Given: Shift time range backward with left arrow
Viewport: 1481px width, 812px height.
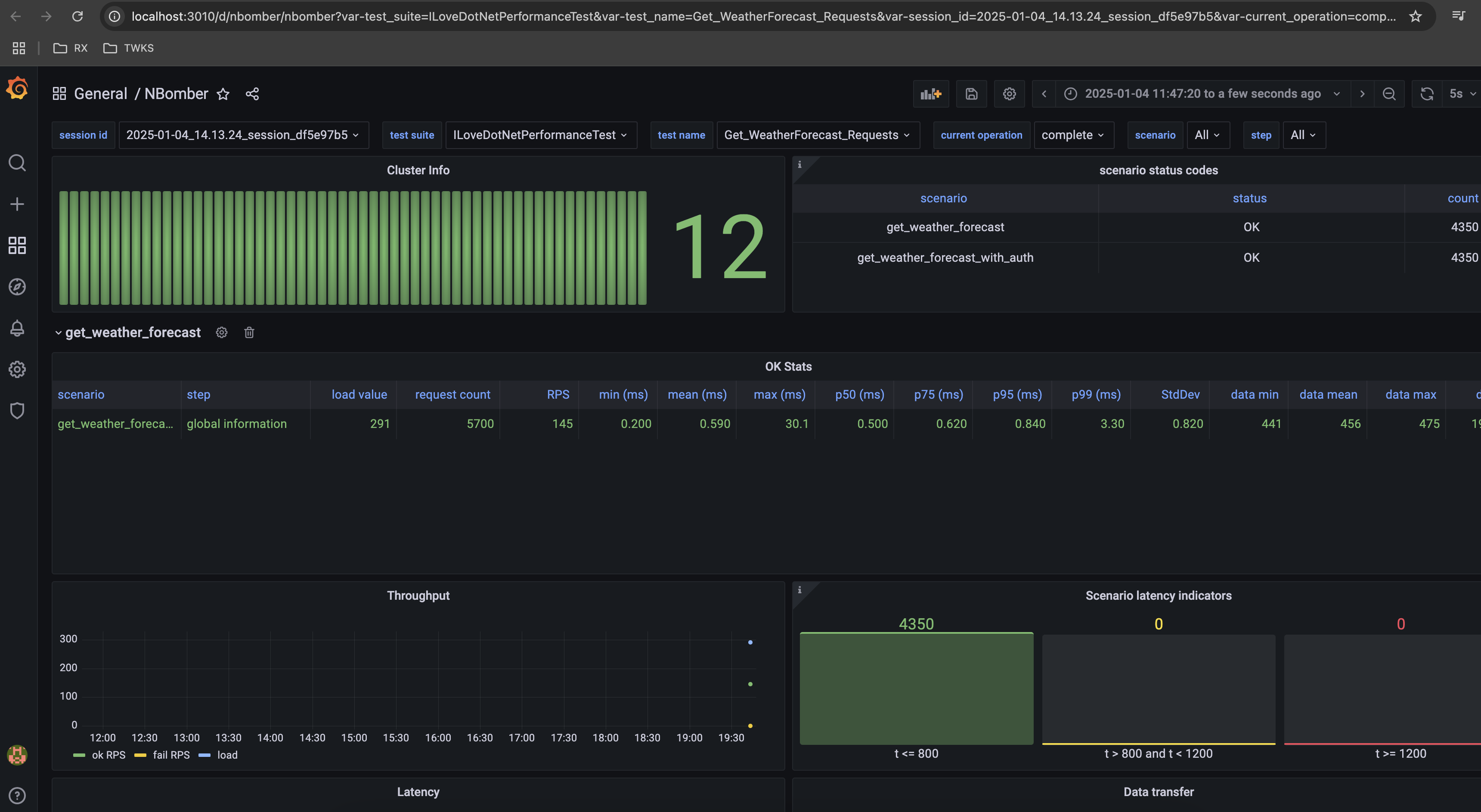Looking at the screenshot, I should tap(1044, 94).
